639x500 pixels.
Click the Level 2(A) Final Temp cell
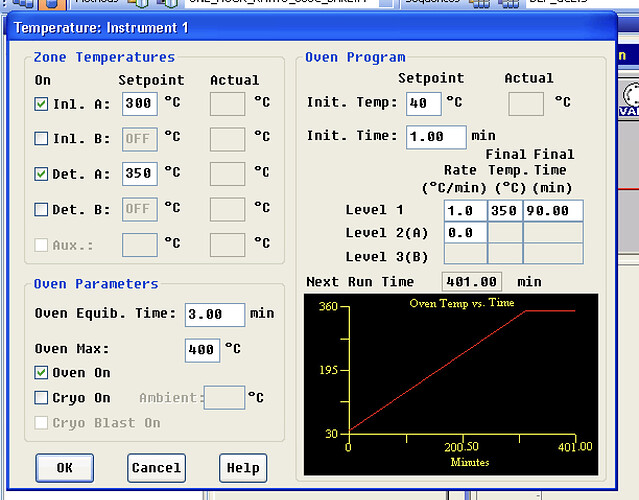coord(505,233)
